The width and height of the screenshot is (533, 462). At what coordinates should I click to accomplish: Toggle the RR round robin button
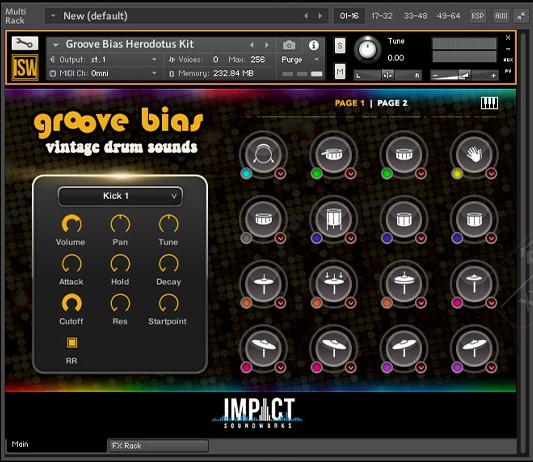coord(72,343)
